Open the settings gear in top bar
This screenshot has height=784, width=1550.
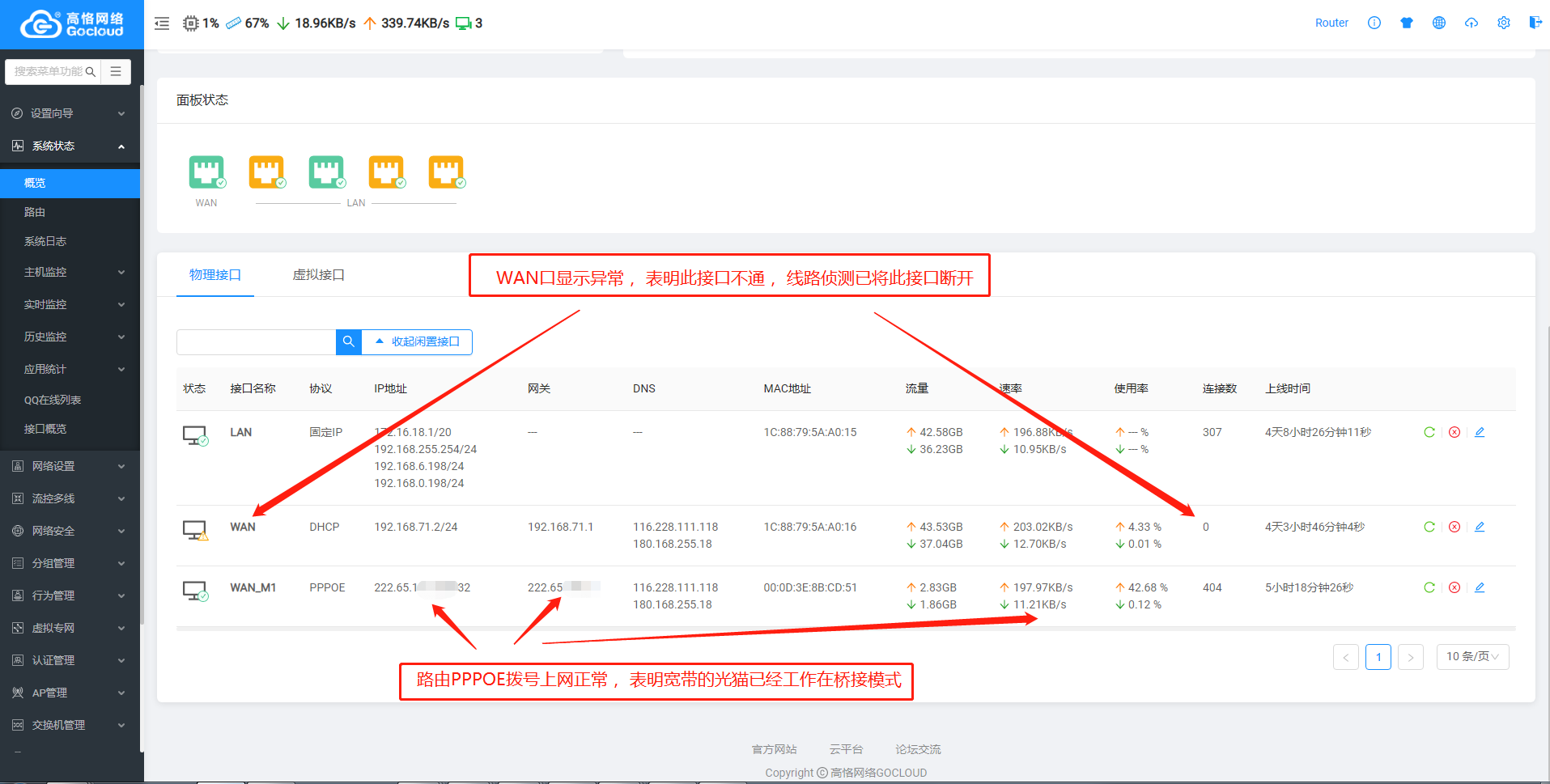click(1504, 23)
